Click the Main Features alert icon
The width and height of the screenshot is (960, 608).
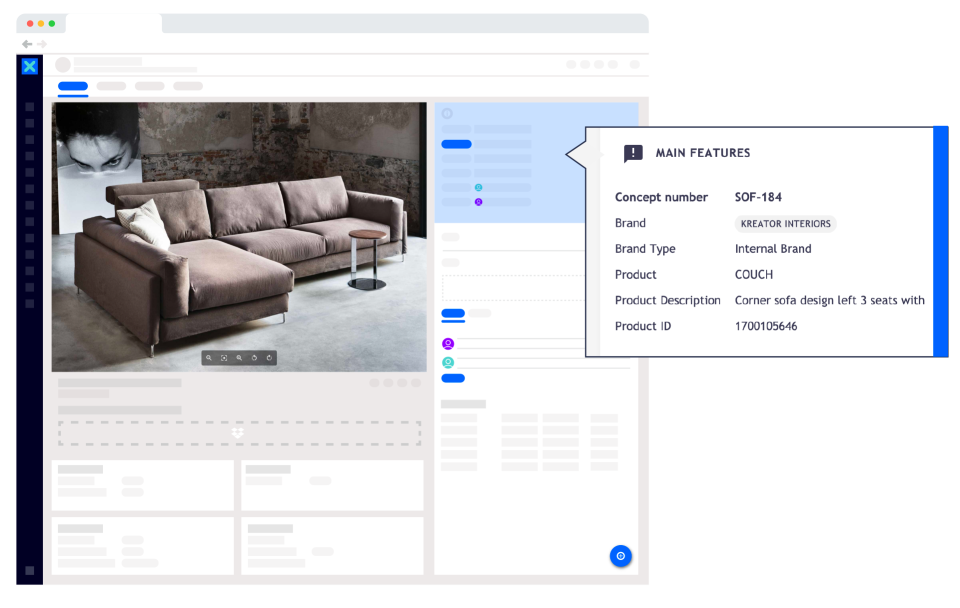(x=634, y=153)
